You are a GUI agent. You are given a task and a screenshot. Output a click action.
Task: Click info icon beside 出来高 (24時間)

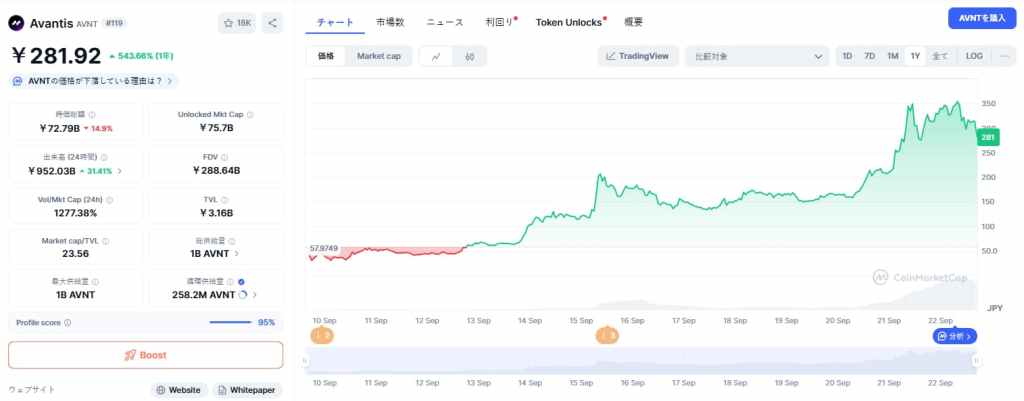point(104,157)
